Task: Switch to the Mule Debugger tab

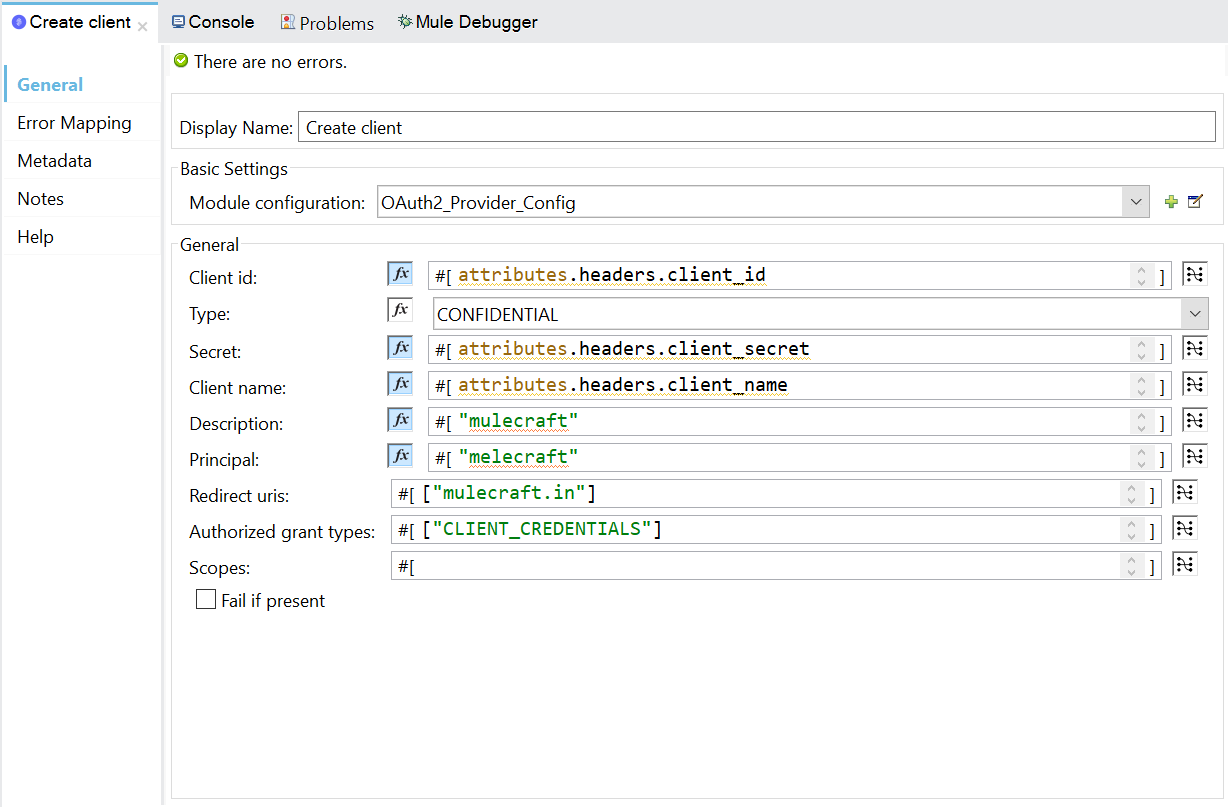Action: point(467,22)
